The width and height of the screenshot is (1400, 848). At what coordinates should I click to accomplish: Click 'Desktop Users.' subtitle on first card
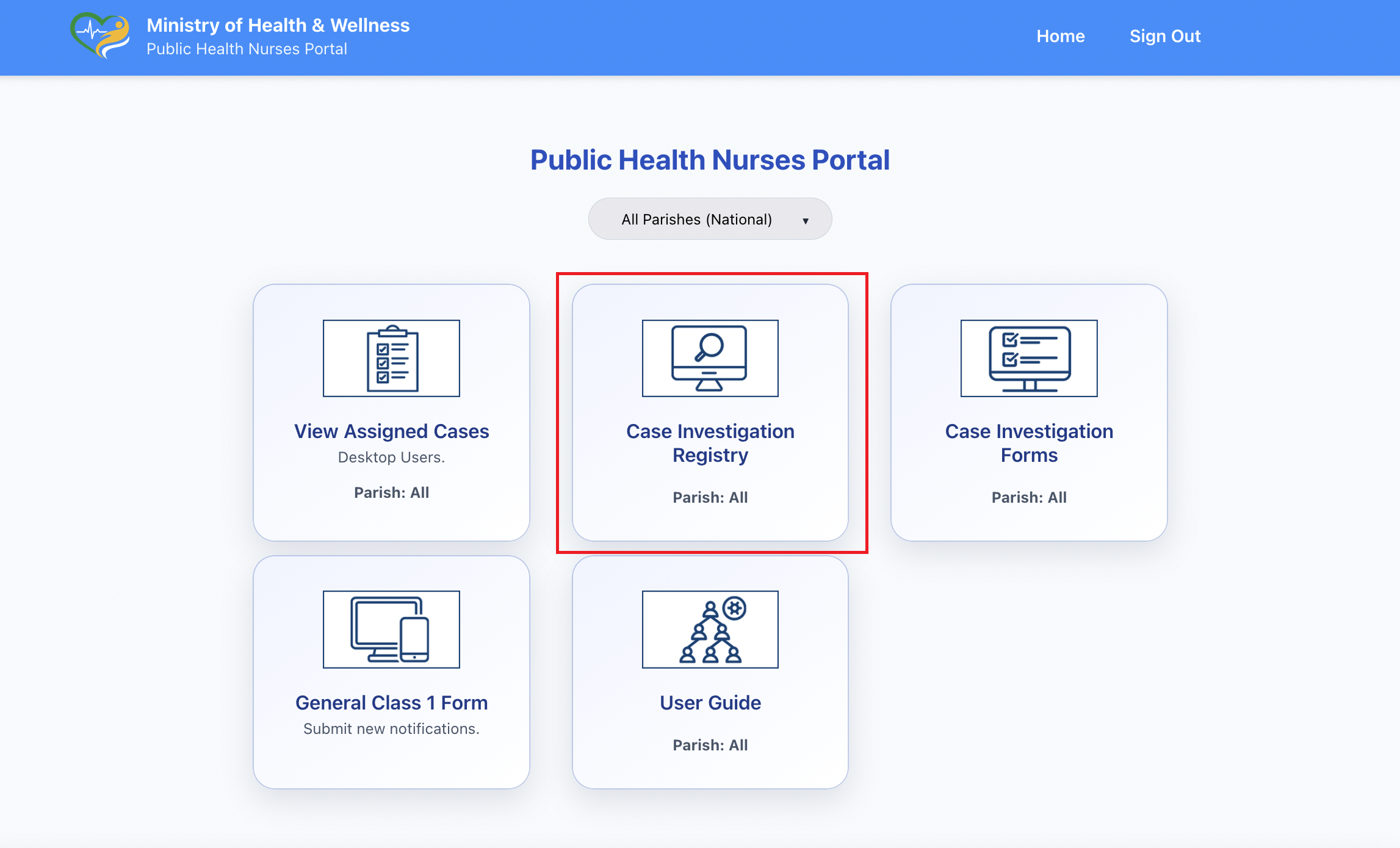click(391, 457)
